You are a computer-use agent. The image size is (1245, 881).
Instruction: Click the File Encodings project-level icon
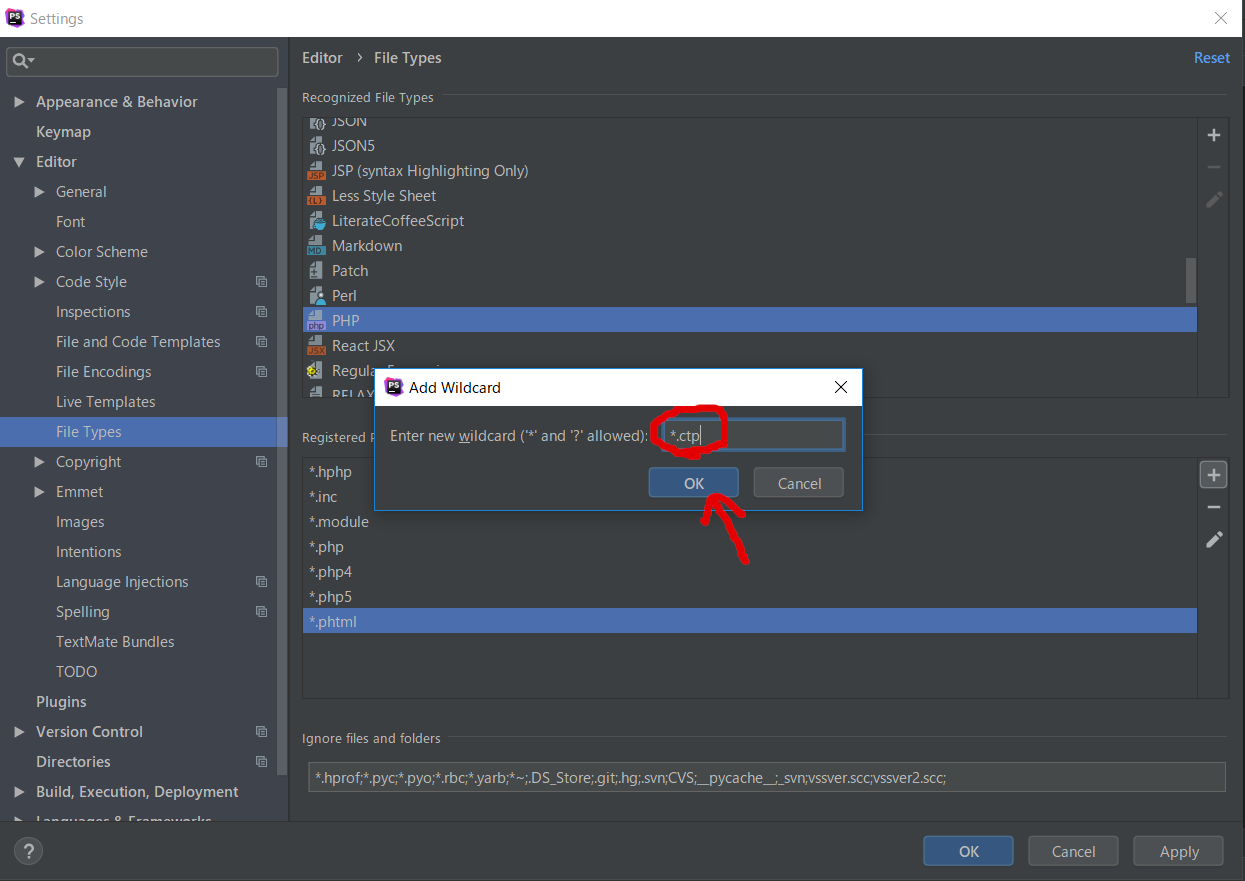pos(262,372)
